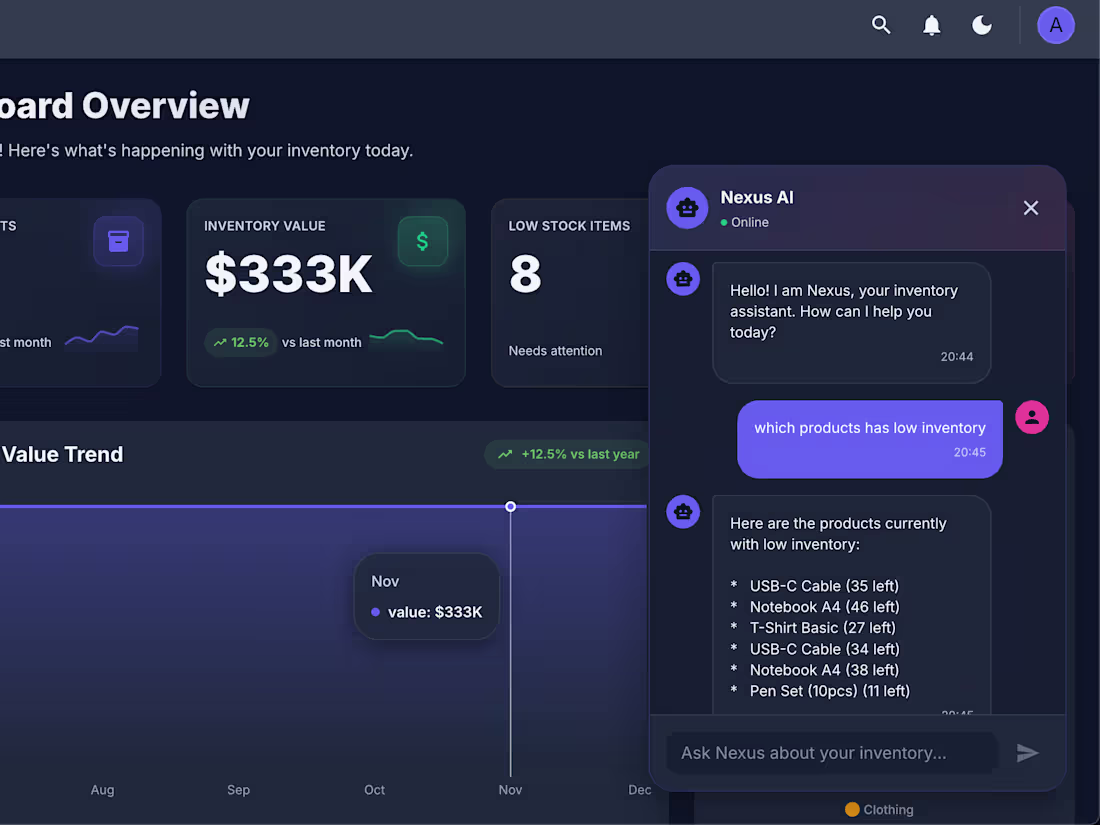1100x825 pixels.
Task: Close the Nexus AI chat panel
Action: [1031, 208]
